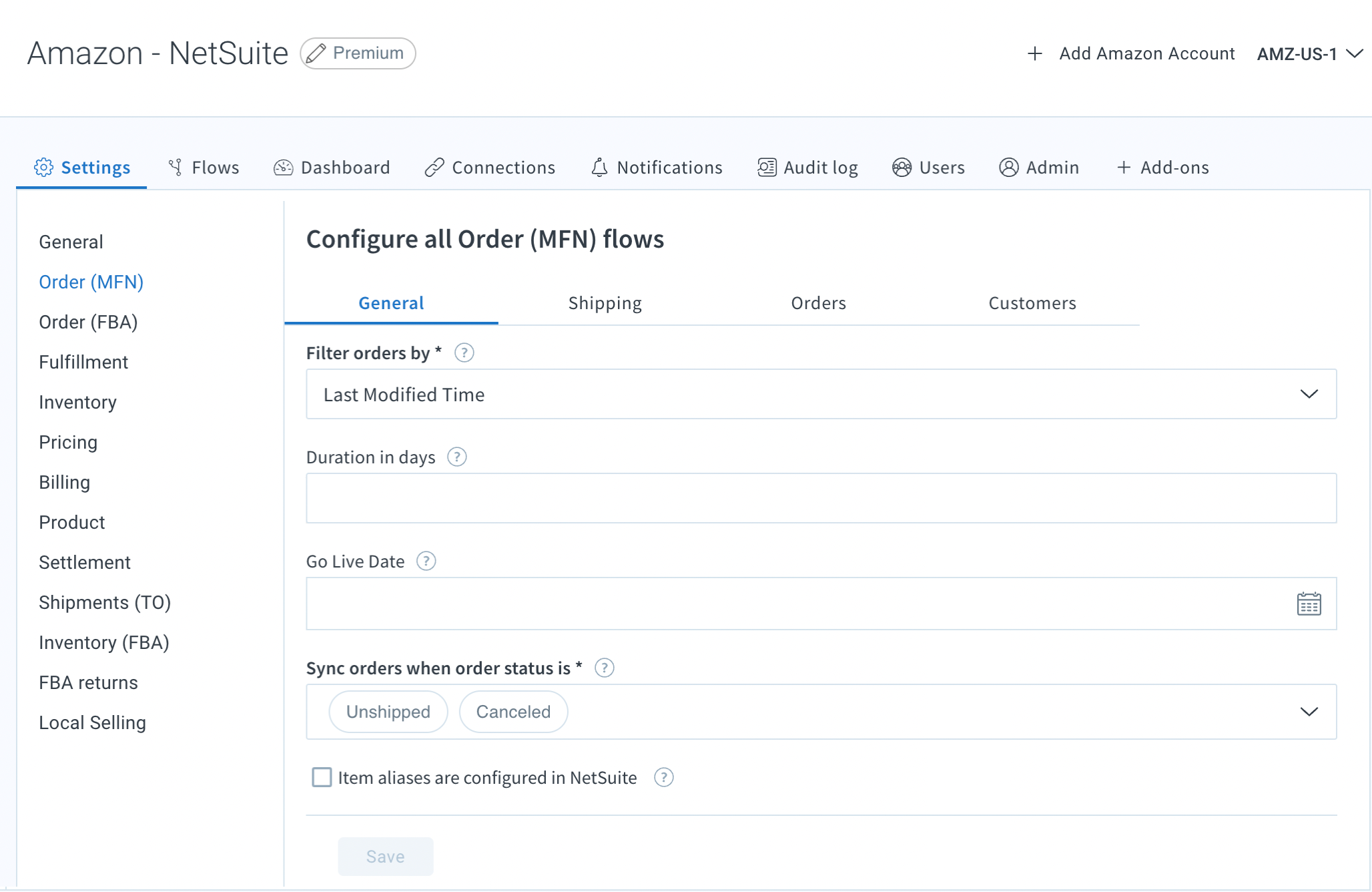Select Settlement in the sidebar
The image size is (1372, 892).
[x=85, y=562]
